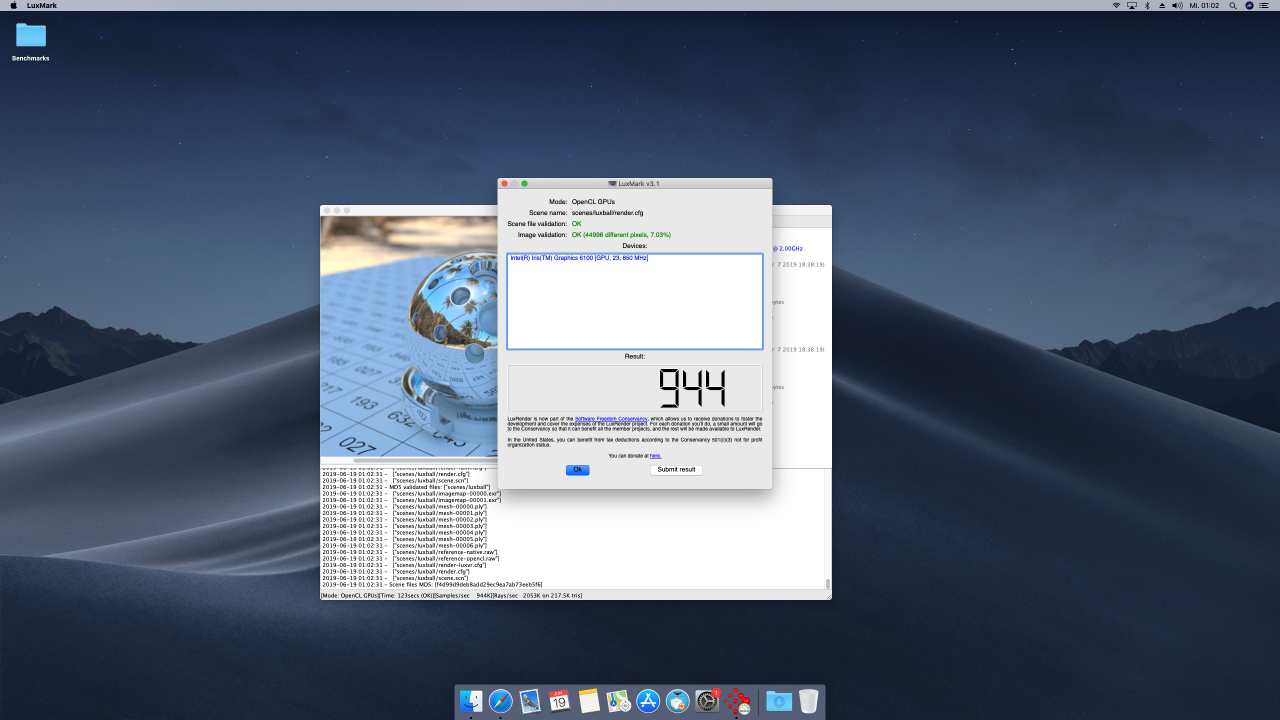Click log line imagemap-00000.exr
This screenshot has height=720, width=1280.
click(411, 493)
